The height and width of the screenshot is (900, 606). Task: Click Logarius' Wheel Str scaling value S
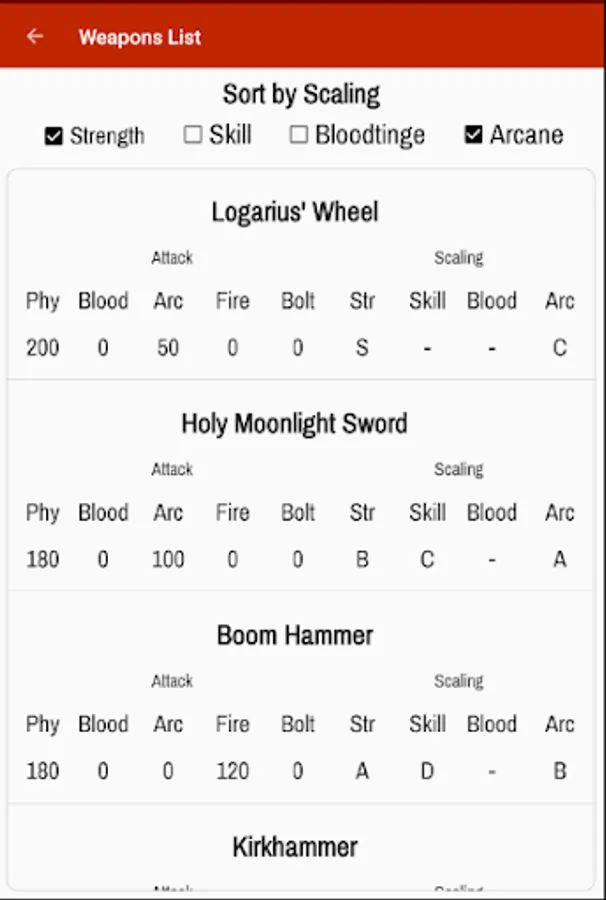pos(362,348)
